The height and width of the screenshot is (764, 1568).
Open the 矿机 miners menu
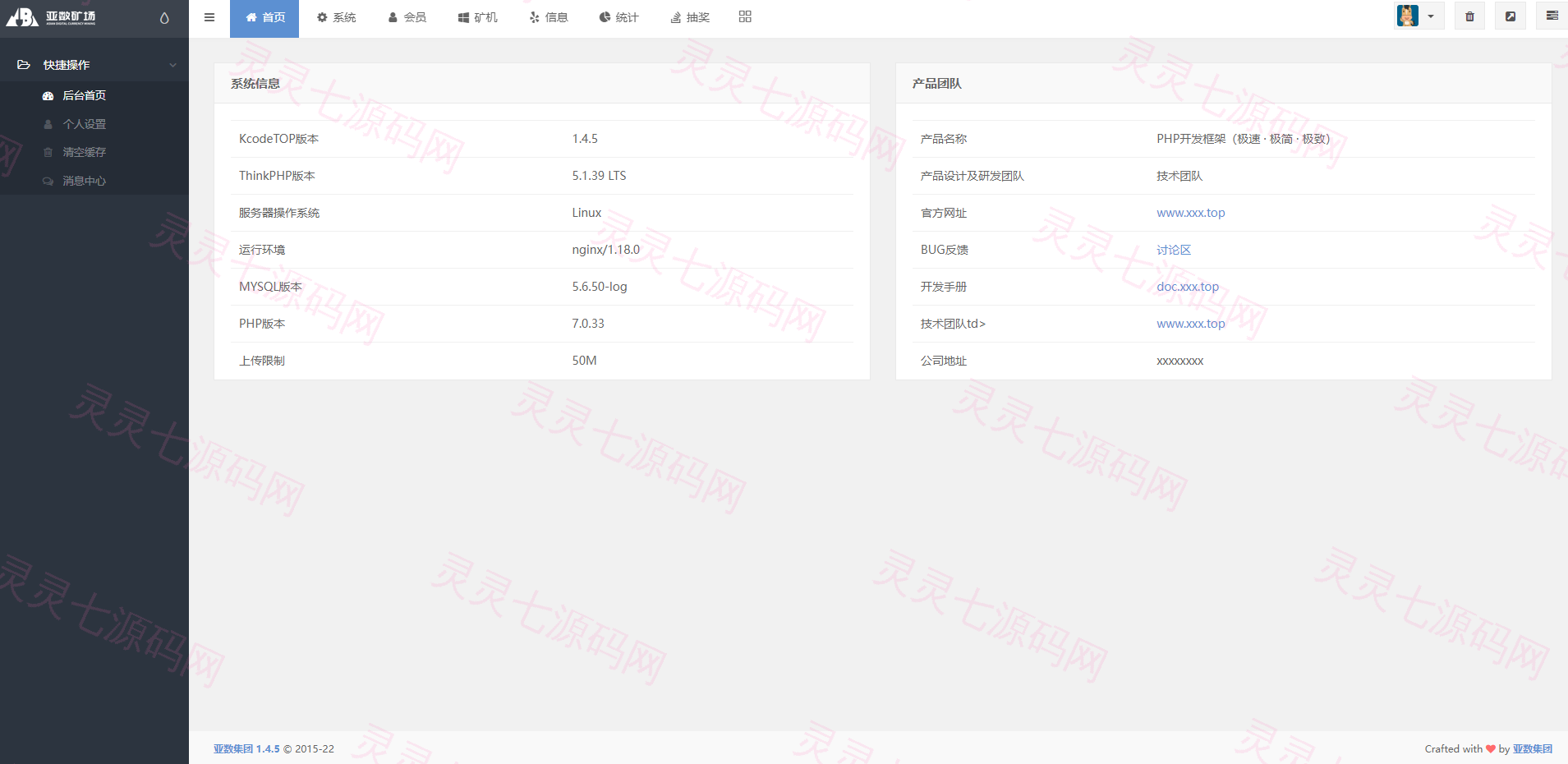477,18
